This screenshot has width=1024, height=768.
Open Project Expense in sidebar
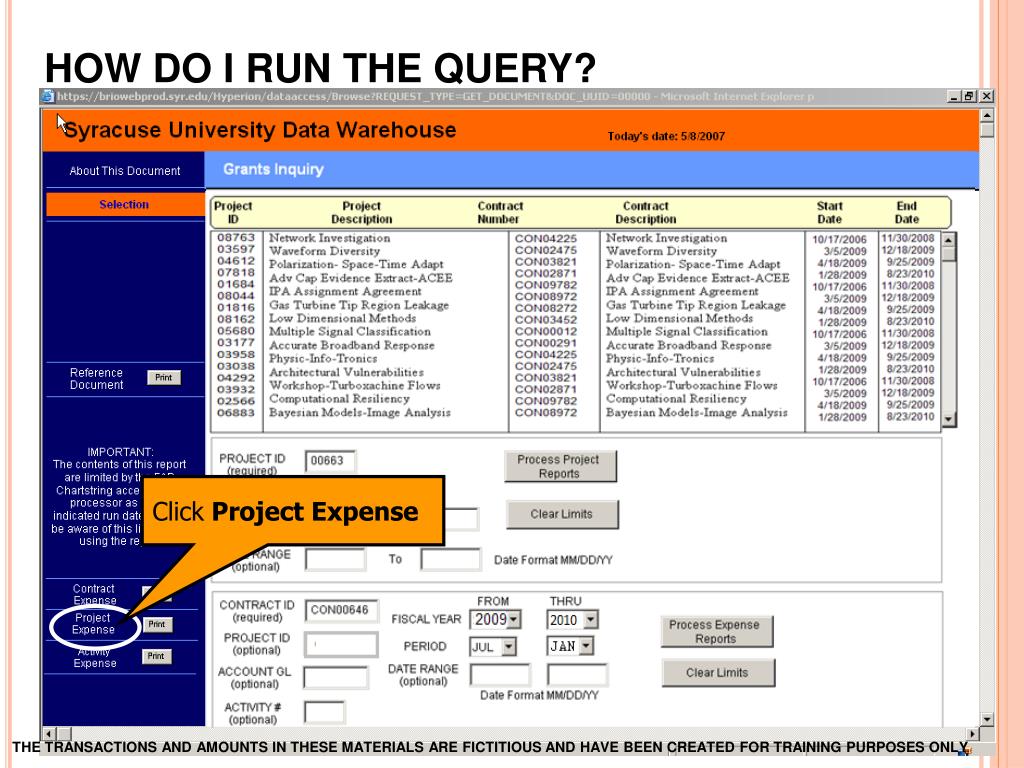93,624
